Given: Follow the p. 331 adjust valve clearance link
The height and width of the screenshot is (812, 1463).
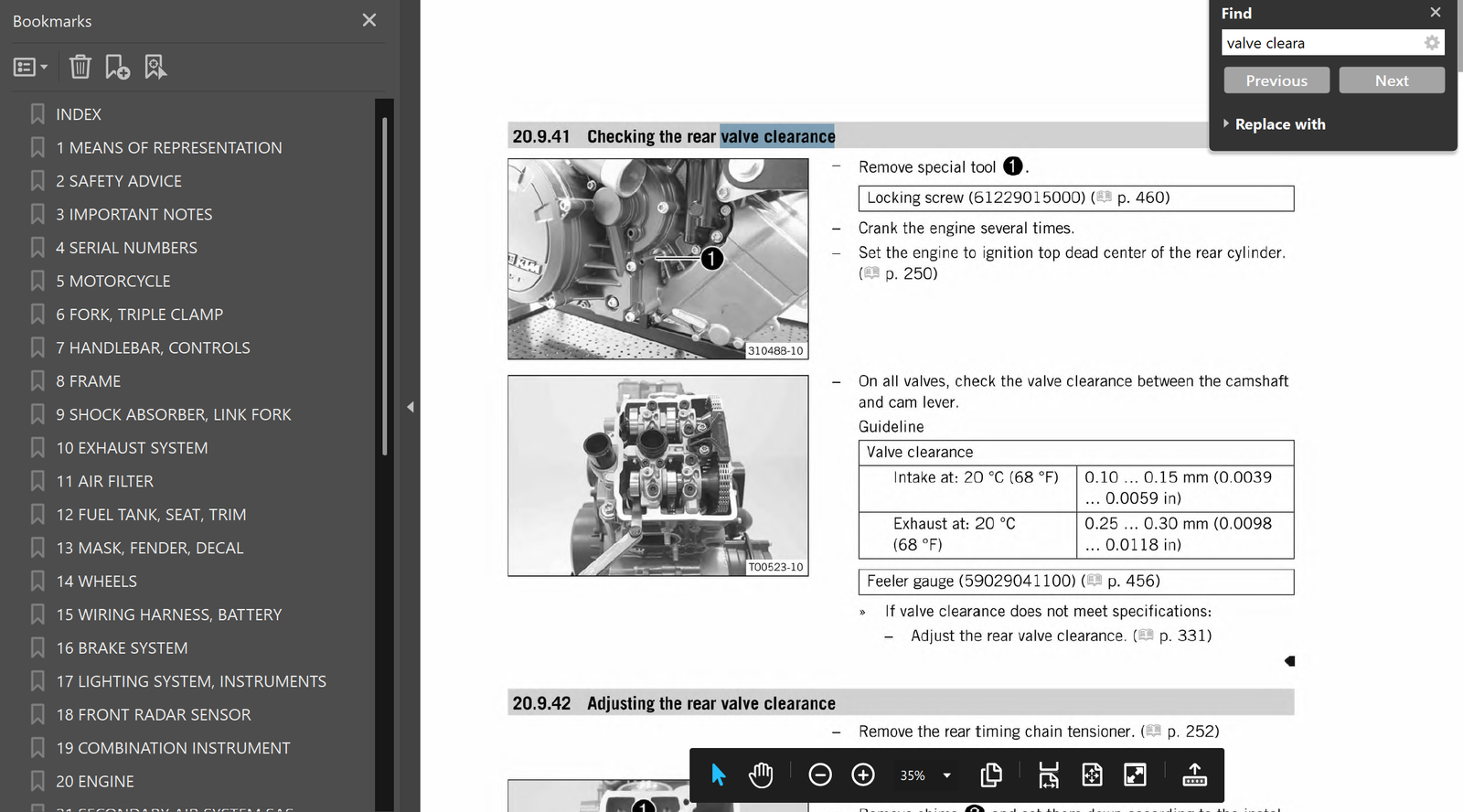Looking at the screenshot, I should pos(1174,636).
